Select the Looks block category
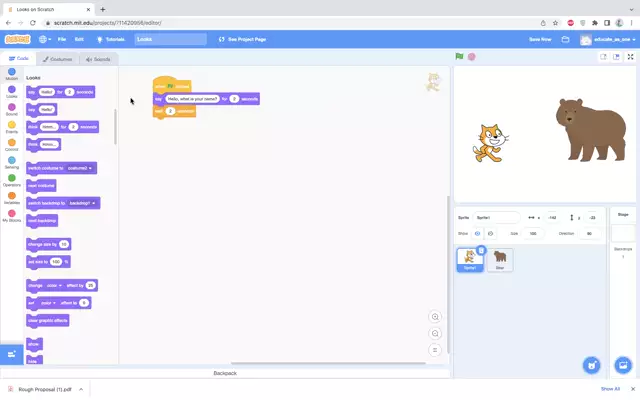Screen dimensions: 640x400 click(12, 92)
